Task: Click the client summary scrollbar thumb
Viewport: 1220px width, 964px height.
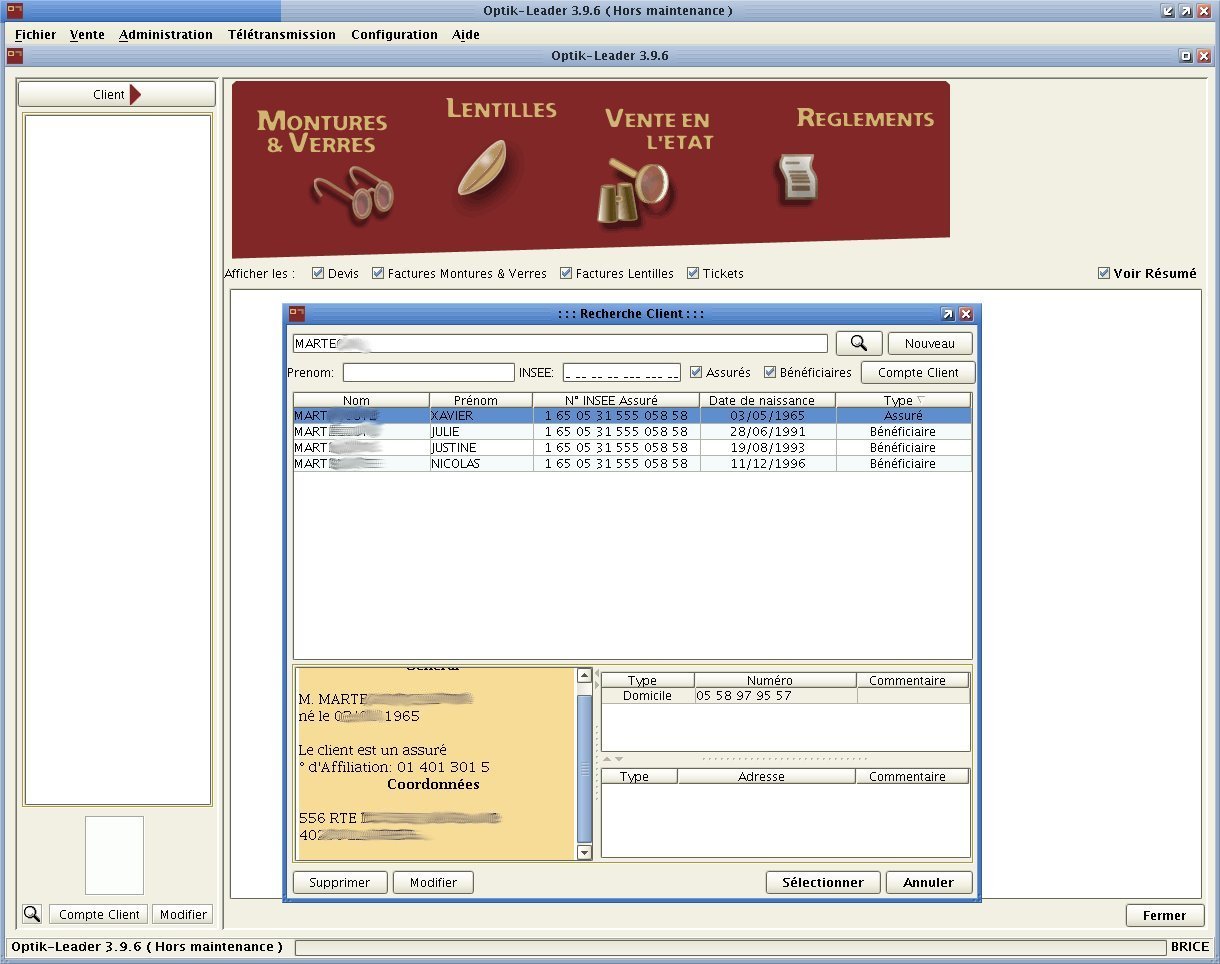Action: point(585,768)
